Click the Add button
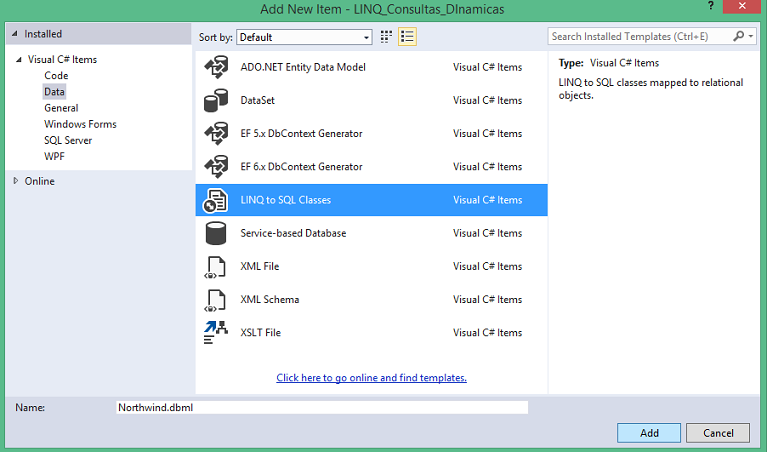This screenshot has height=452, width=767. (x=649, y=433)
